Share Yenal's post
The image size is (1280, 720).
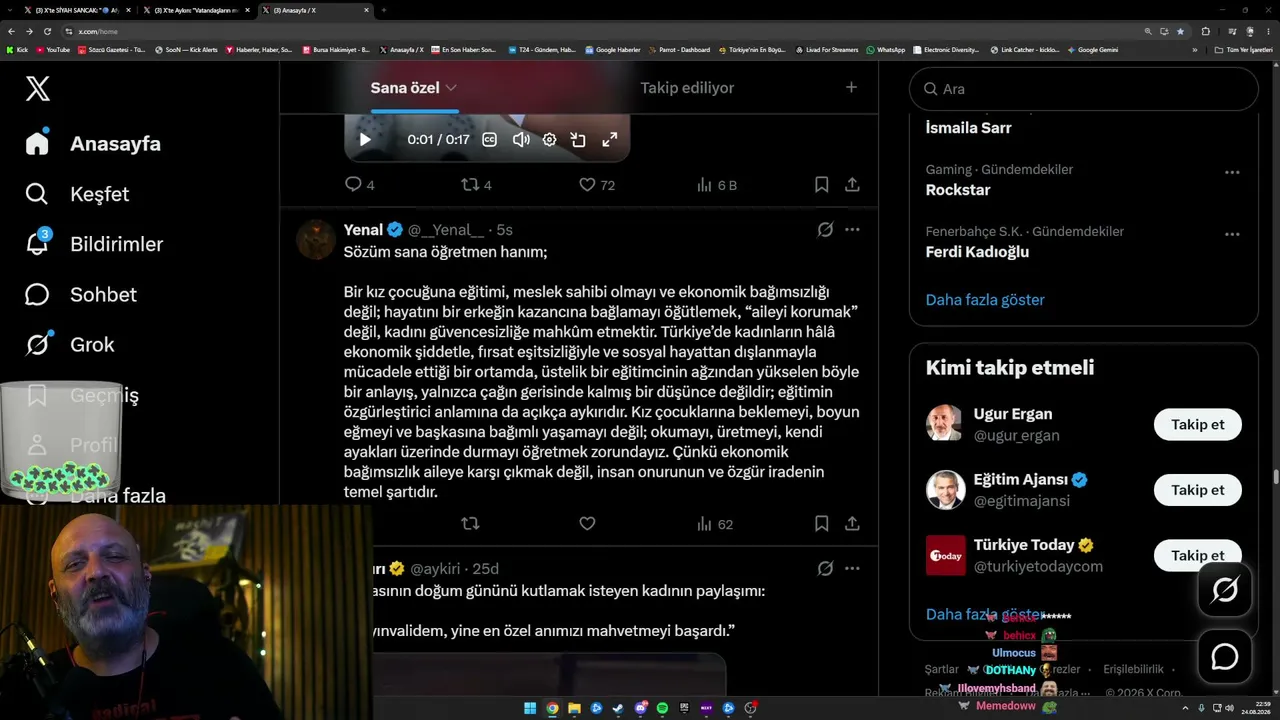pyautogui.click(x=852, y=524)
